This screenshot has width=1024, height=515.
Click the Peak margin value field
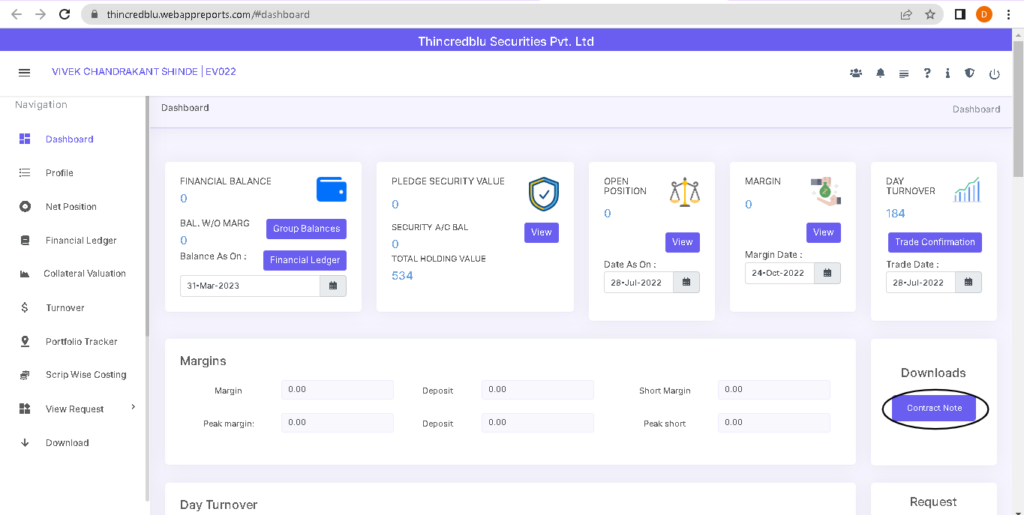coord(338,423)
